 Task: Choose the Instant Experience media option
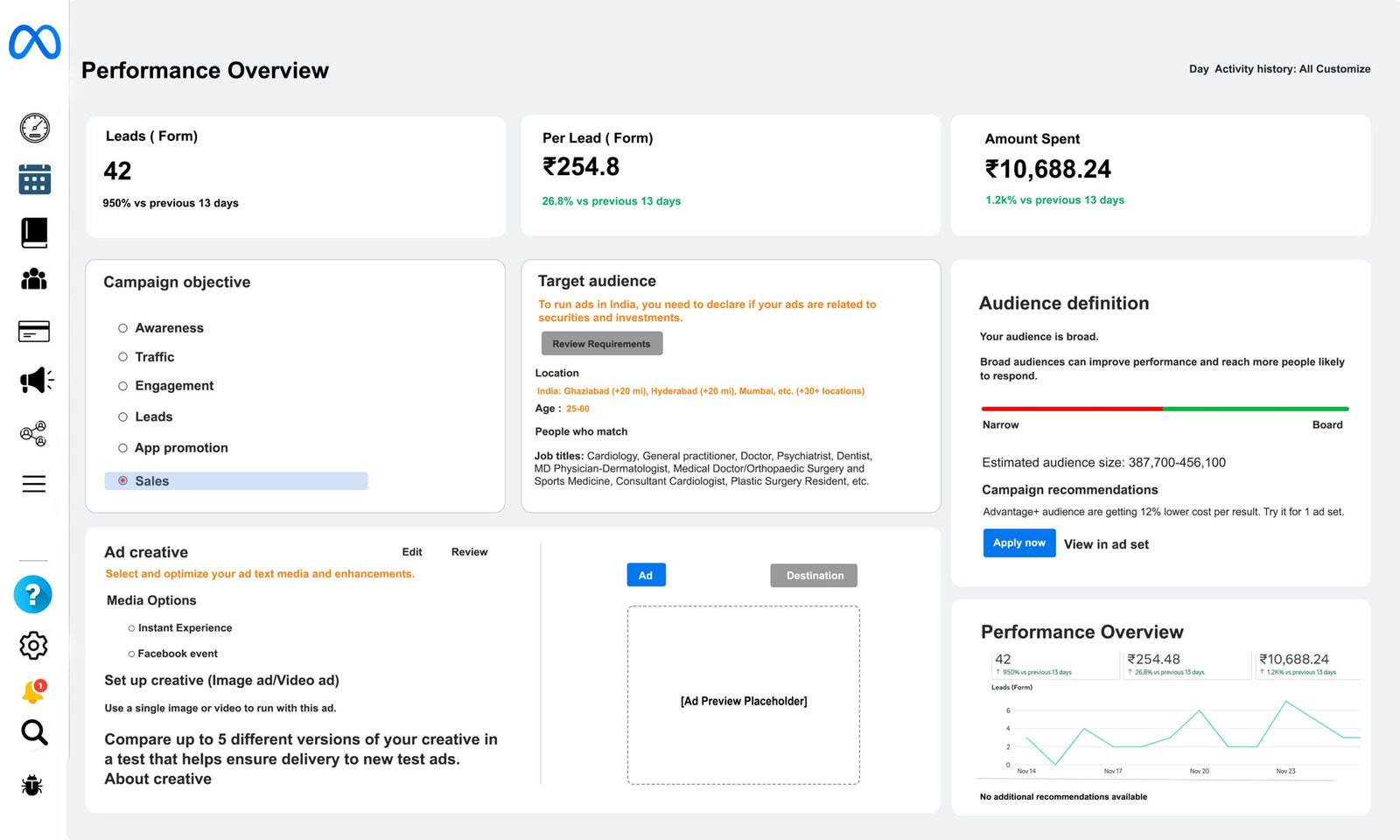coord(131,628)
